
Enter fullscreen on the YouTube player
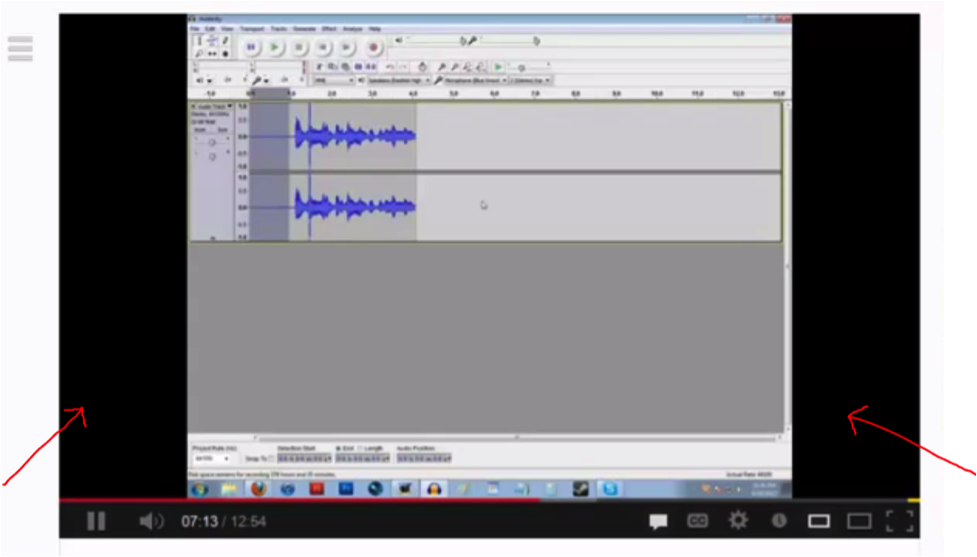tap(900, 521)
